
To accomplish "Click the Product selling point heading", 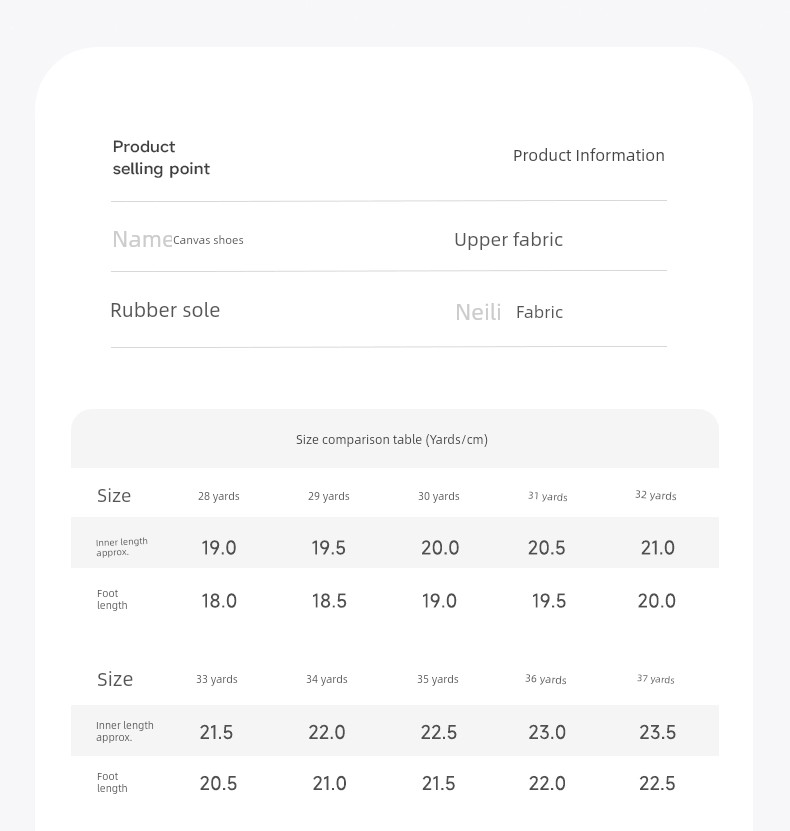I will click(x=161, y=157).
